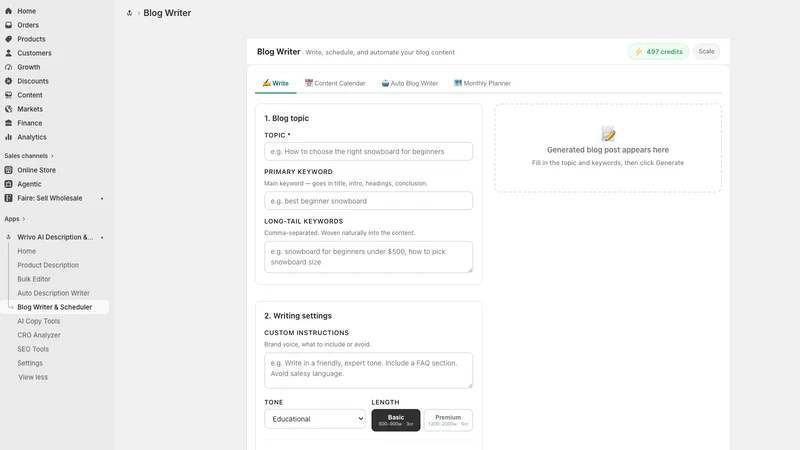
Task: Open the Bulk Editor page
Action: 34,279
